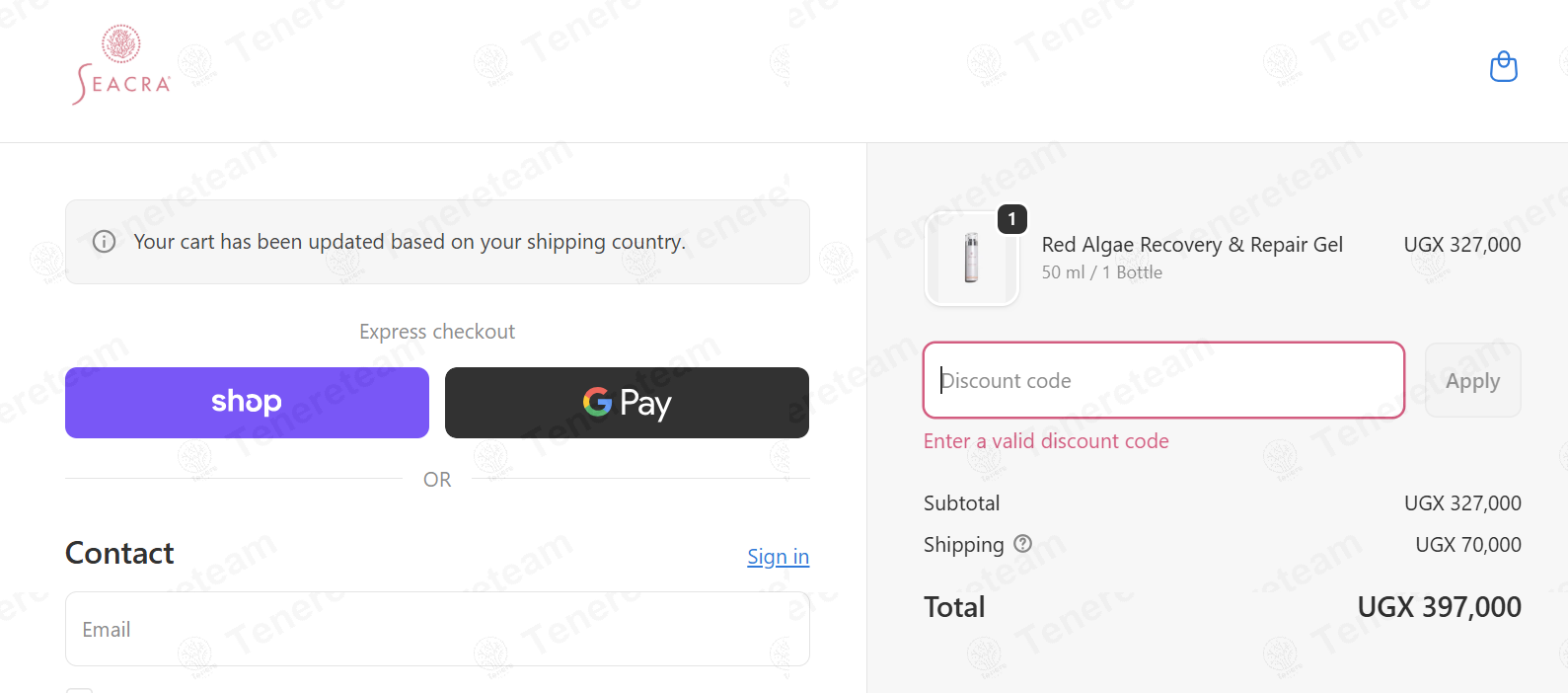Screen dimensions: 1568x693
Task: Click the Express checkout label
Action: click(437, 332)
